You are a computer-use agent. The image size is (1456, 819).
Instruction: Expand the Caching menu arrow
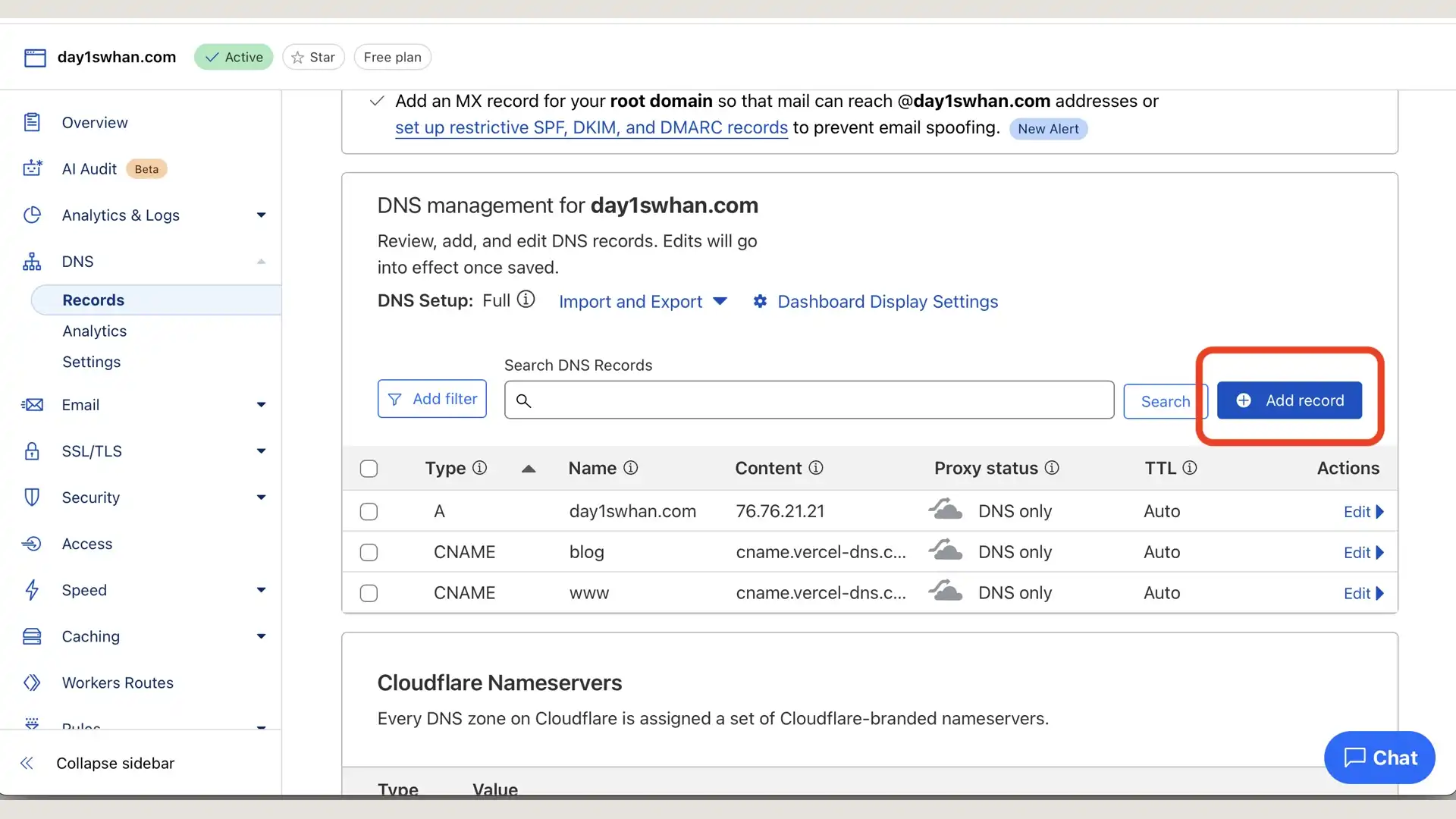click(x=261, y=636)
